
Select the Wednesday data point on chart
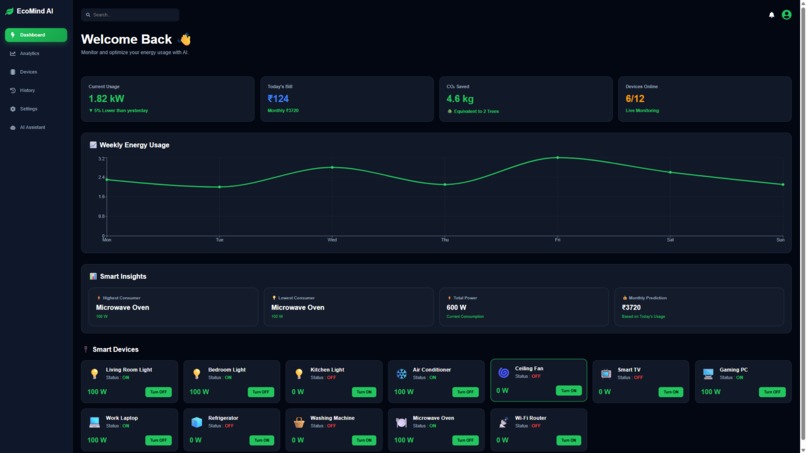tap(332, 168)
